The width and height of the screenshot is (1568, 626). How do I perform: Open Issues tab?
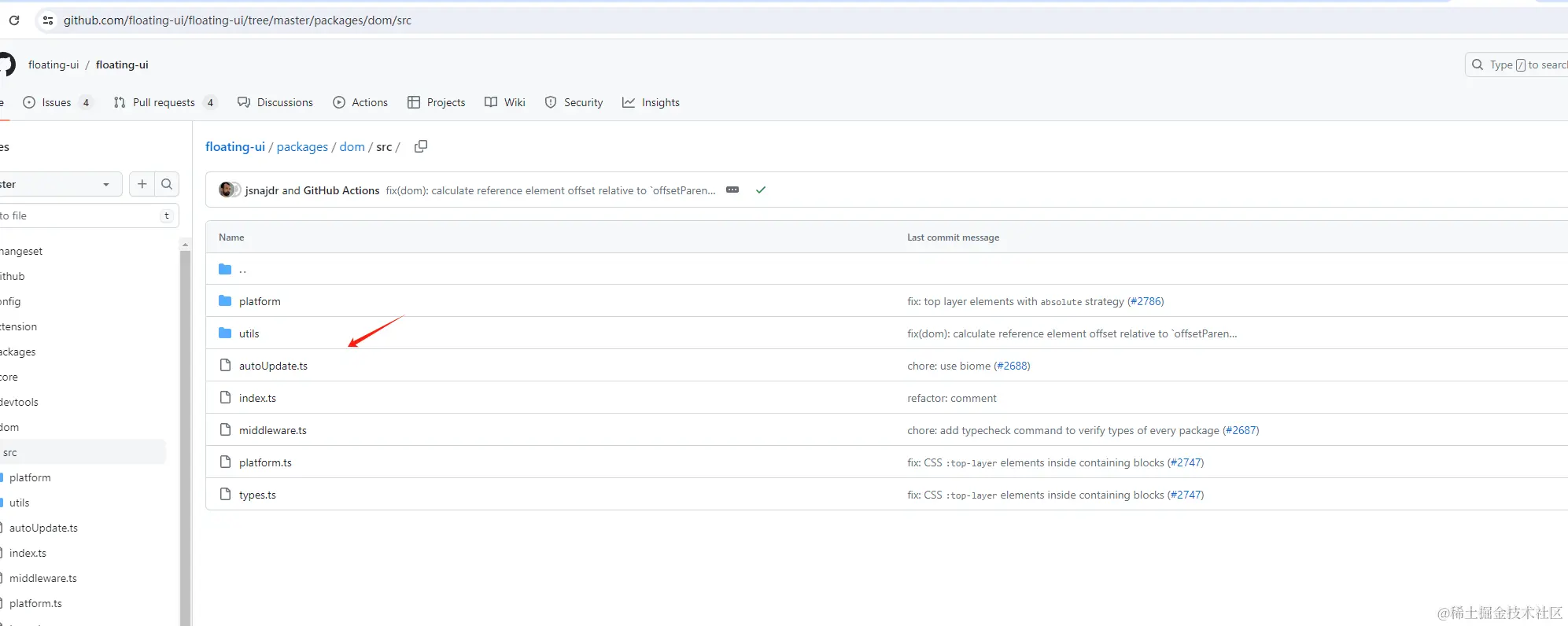coord(58,102)
